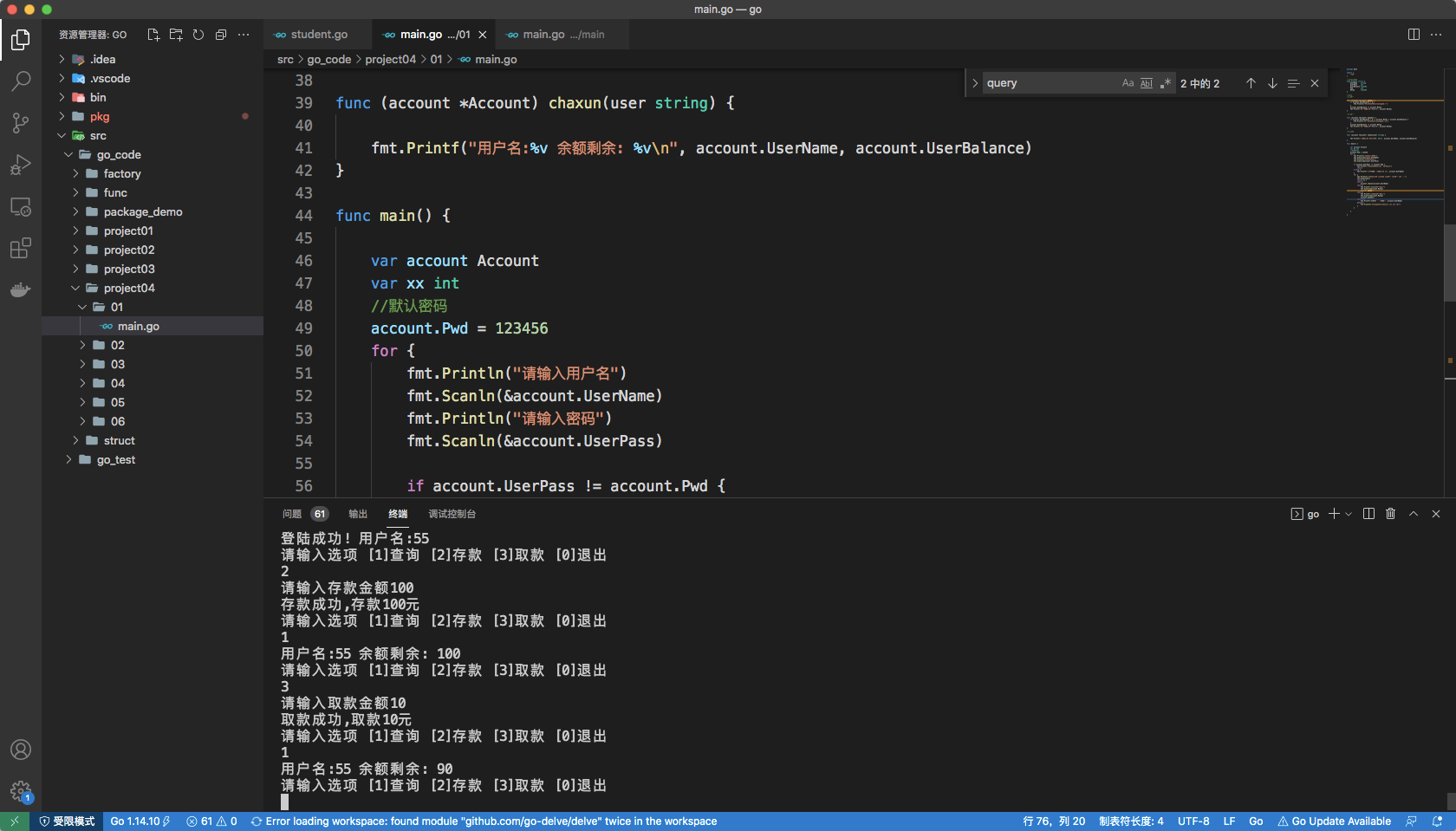Click the New File icon in explorer
The image size is (1456, 831).
(153, 35)
